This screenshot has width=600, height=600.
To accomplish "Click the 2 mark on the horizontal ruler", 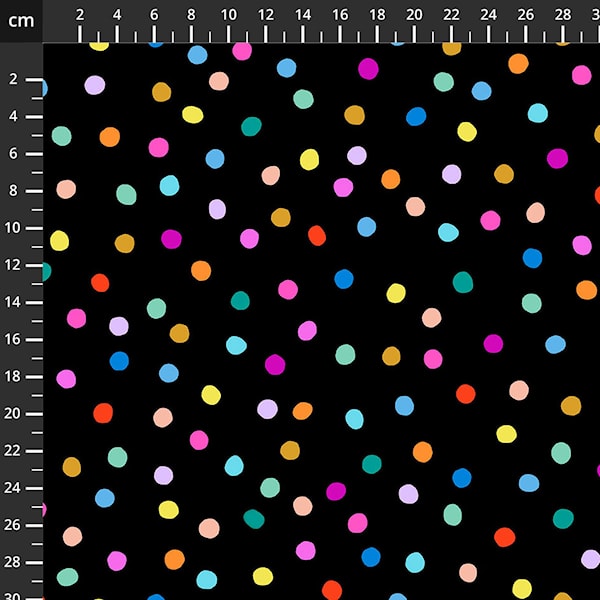I will point(80,15).
